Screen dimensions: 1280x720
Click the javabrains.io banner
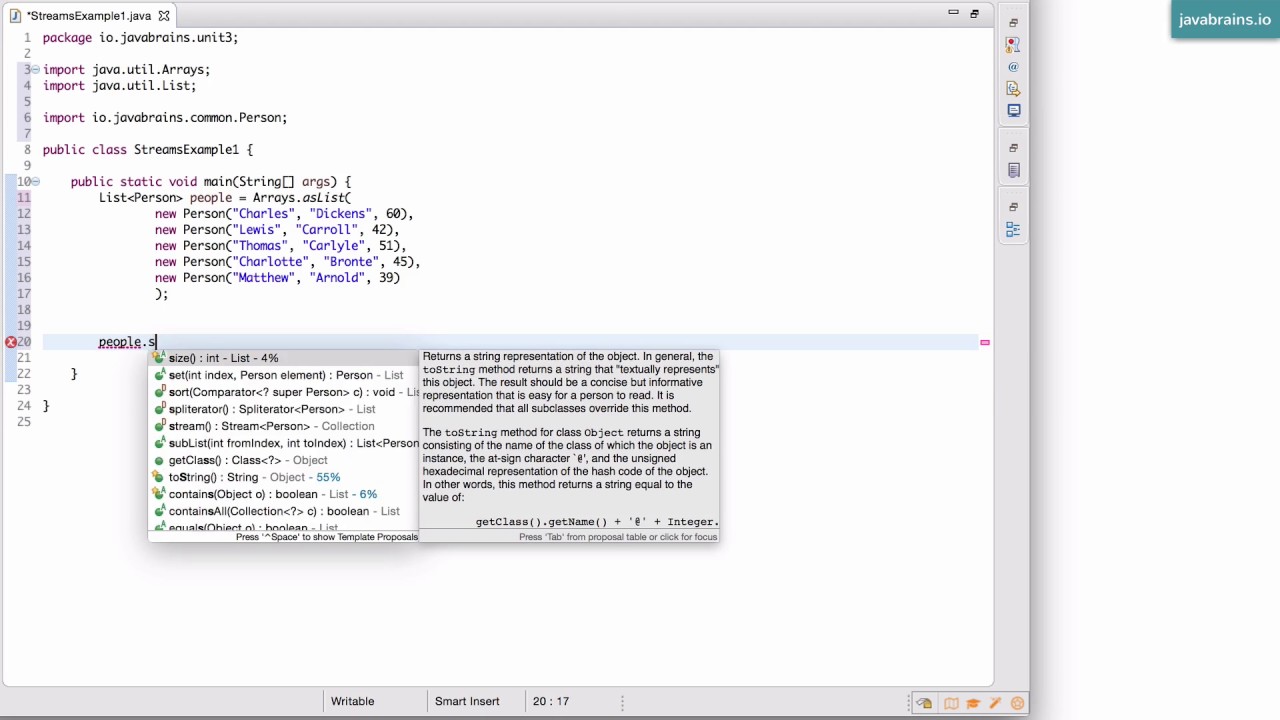click(1225, 19)
